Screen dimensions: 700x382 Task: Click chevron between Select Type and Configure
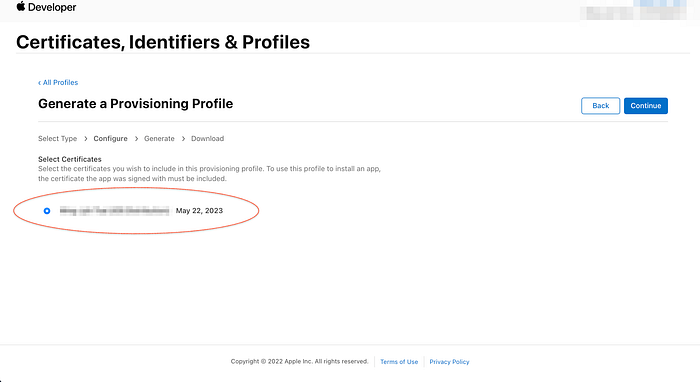pyautogui.click(x=86, y=139)
